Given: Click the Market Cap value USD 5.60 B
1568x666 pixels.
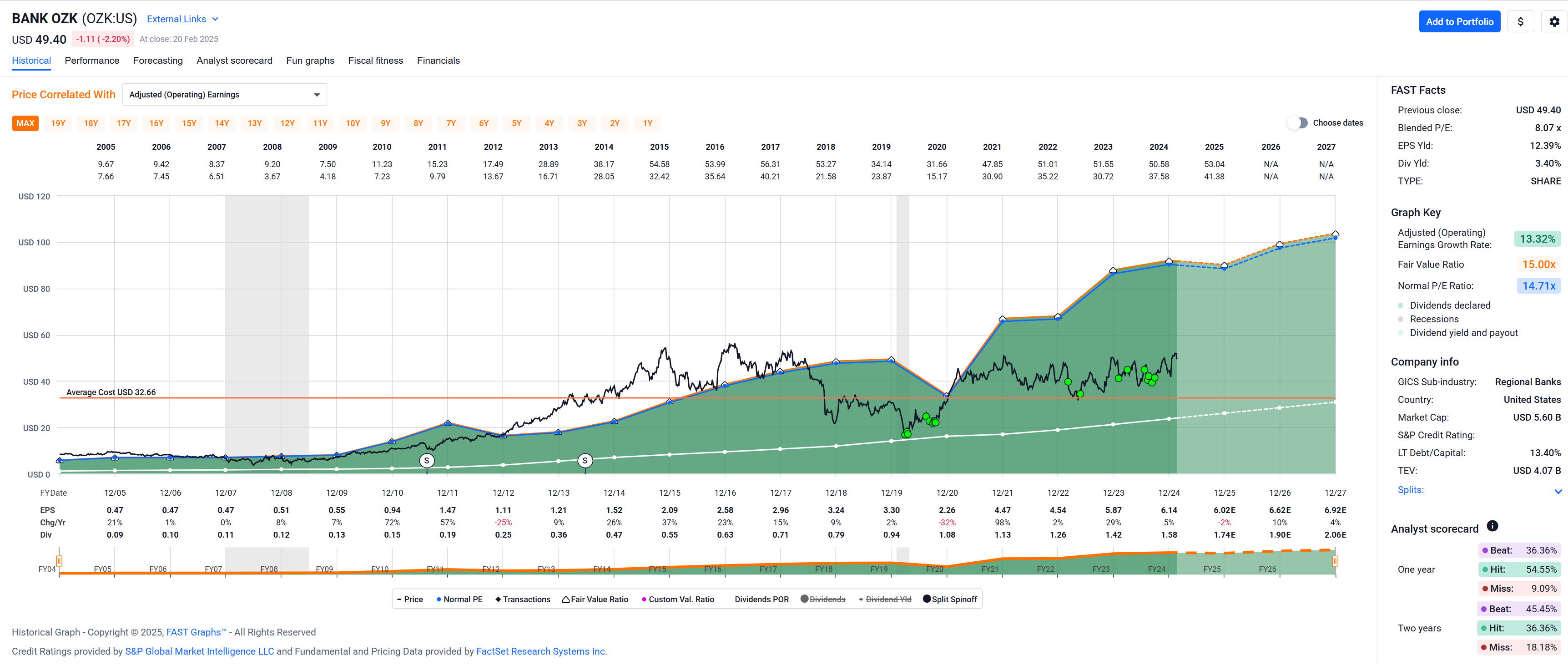Looking at the screenshot, I should coord(1536,417).
